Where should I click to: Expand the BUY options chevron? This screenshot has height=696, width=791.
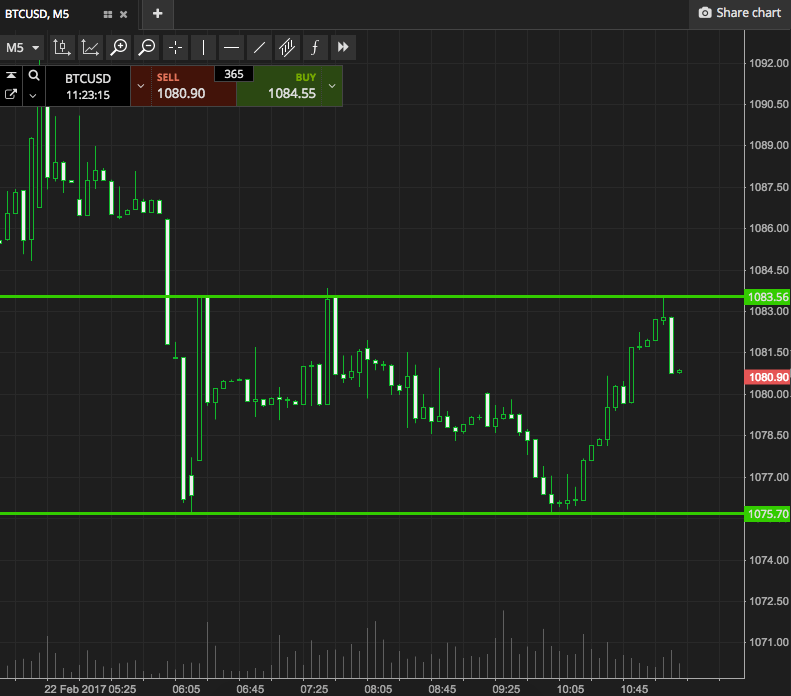332,86
